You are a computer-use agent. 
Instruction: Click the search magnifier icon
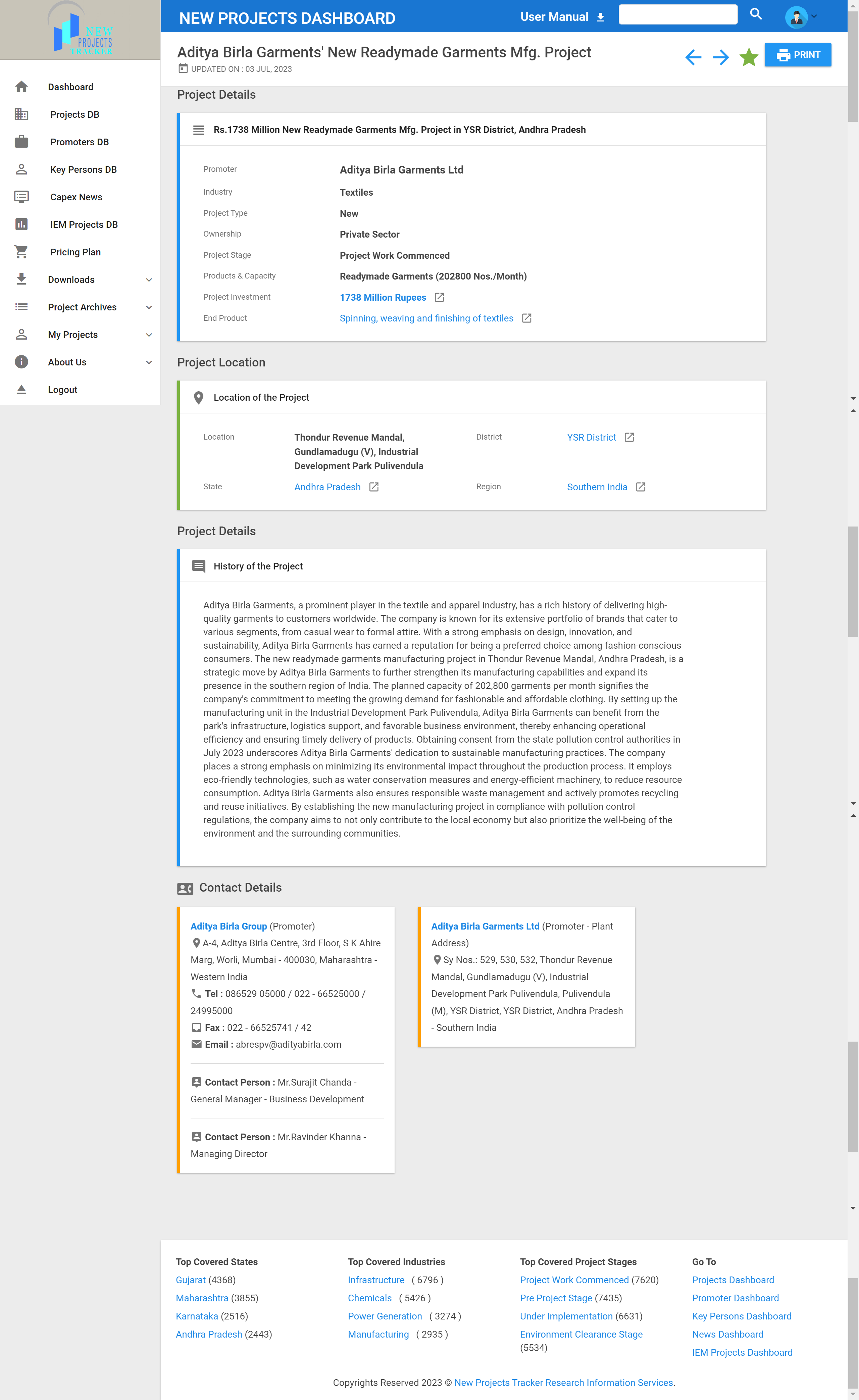pyautogui.click(x=755, y=14)
